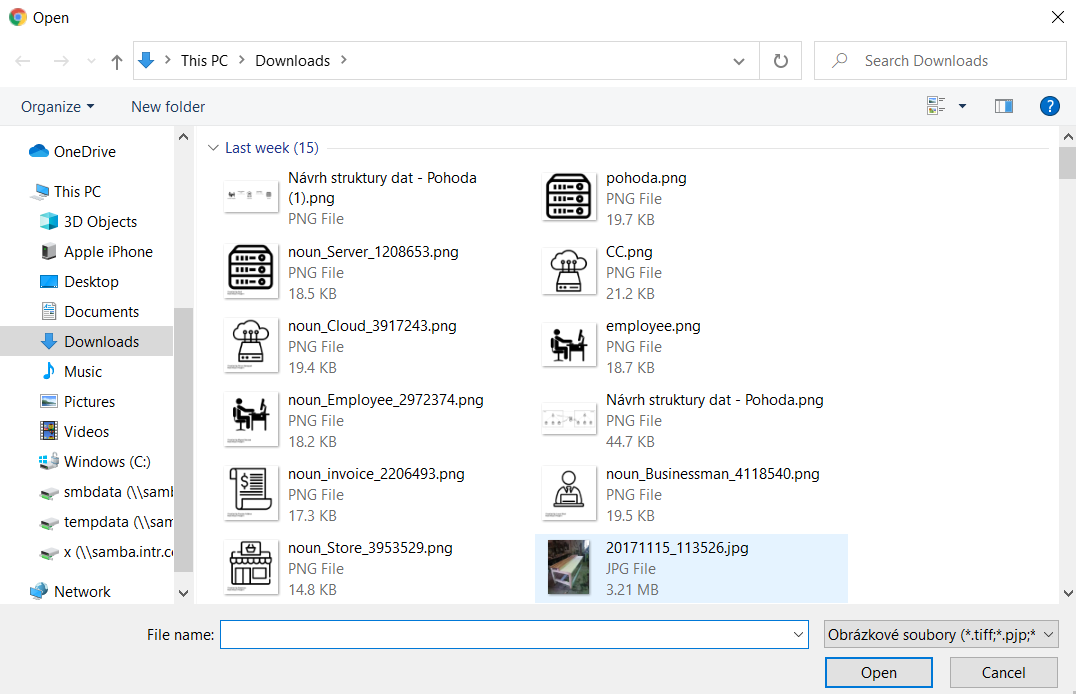Screen dimensions: 1076x694
Task: Open the file type filter dropdown
Action: pos(941,634)
